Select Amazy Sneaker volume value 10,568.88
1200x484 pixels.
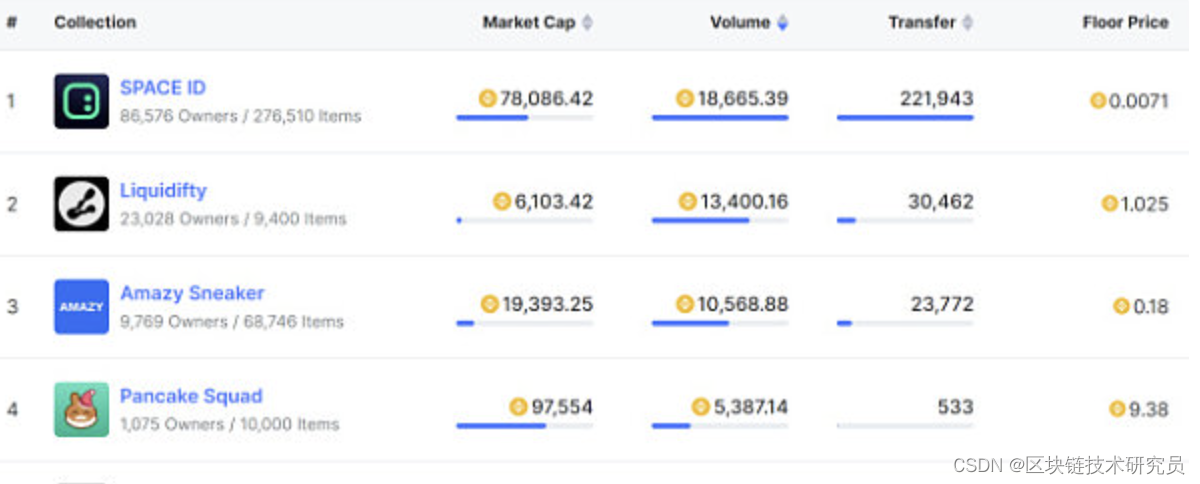click(742, 304)
